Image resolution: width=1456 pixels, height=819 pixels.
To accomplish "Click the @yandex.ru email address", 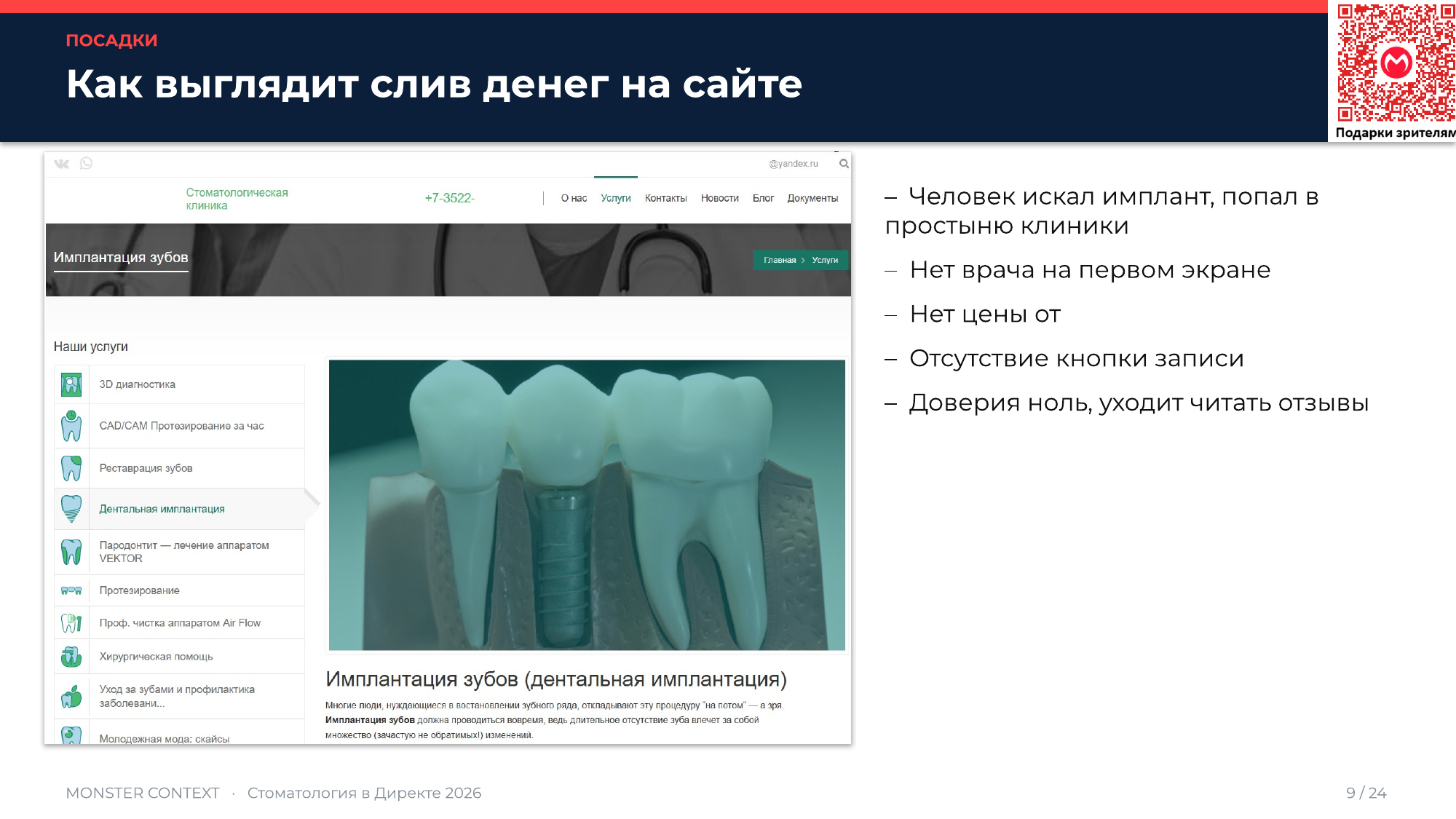I will click(x=794, y=164).
